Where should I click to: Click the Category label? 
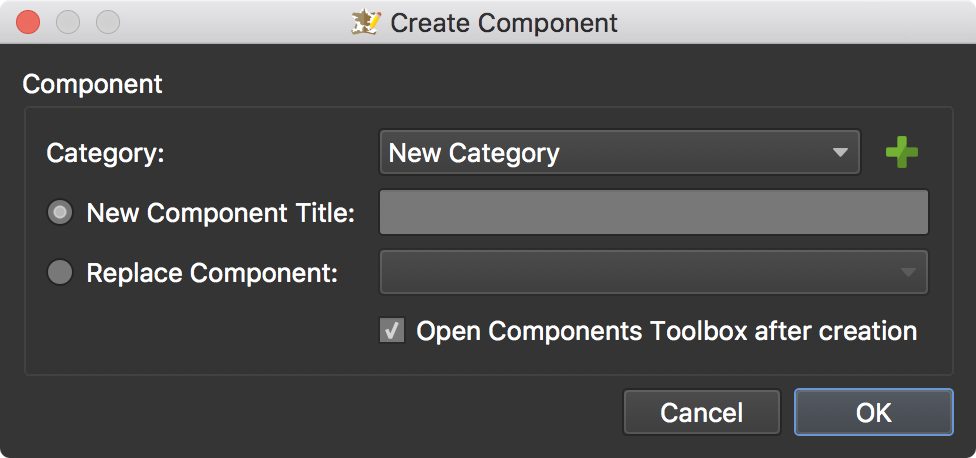[105, 153]
